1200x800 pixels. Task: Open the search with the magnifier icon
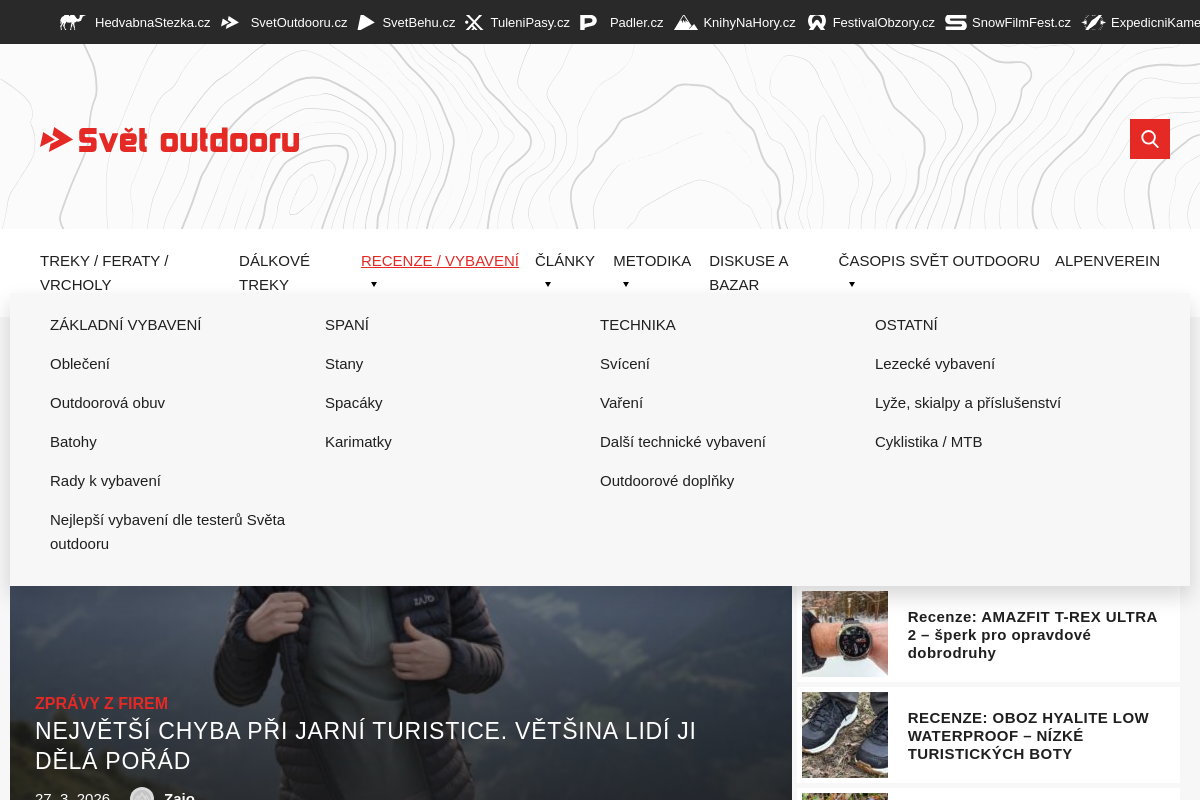tap(1149, 139)
